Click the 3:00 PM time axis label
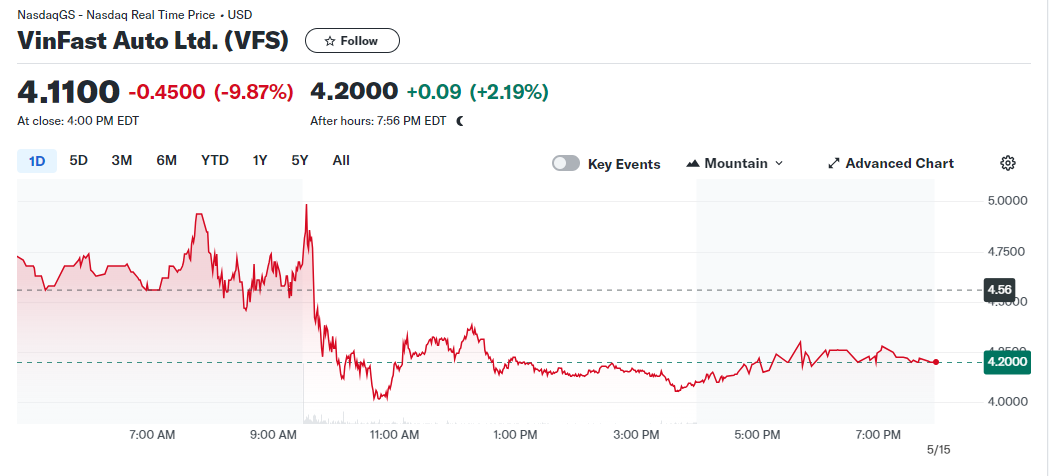1049x476 pixels. tap(636, 435)
